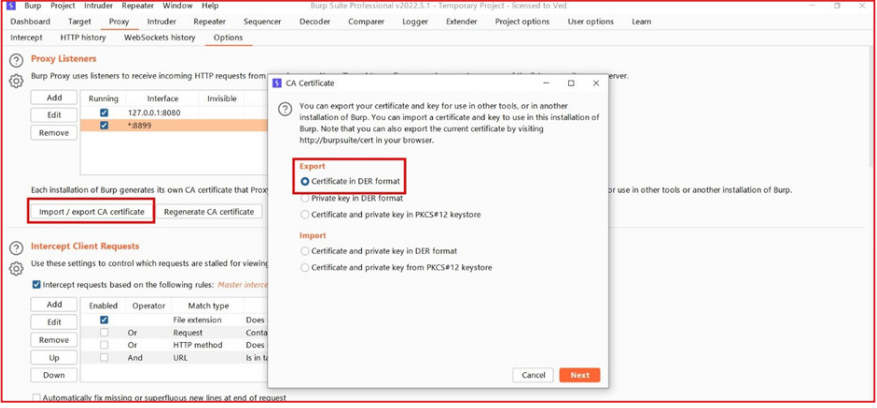877x408 pixels.
Task: Click Remove button for Proxy Listeners
Action: pyautogui.click(x=54, y=133)
